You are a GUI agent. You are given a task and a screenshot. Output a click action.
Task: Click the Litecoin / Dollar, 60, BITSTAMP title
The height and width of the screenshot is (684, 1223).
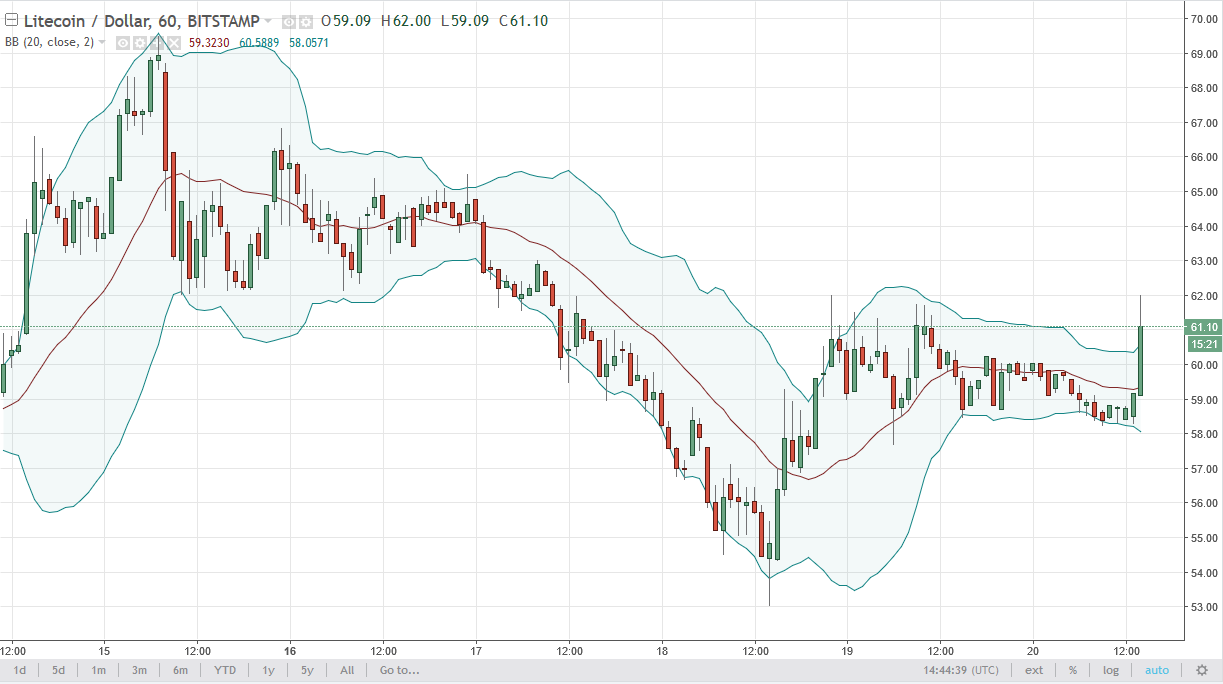coord(141,21)
